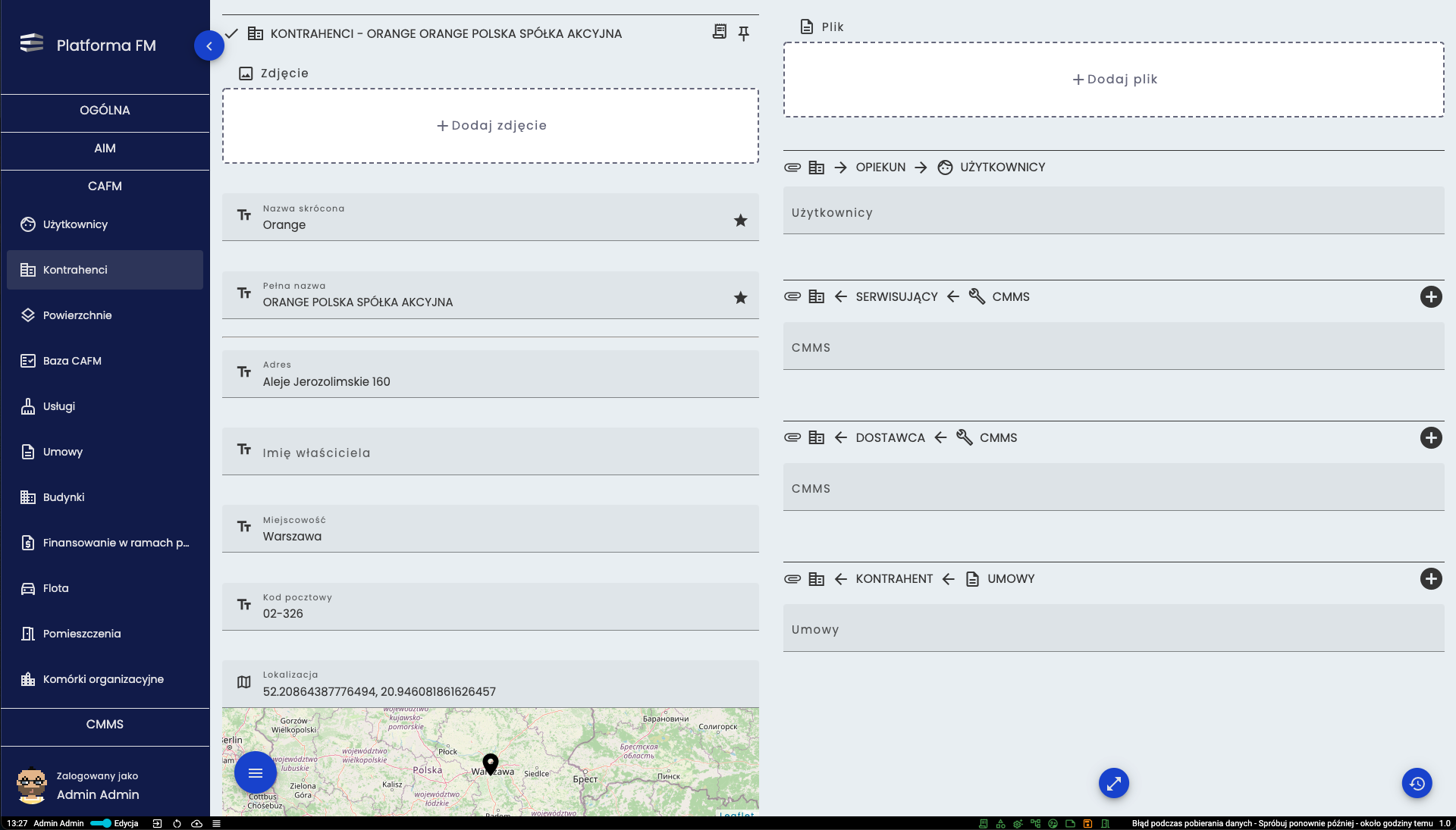
Task: Click the Leaflet attribution link on the map
Action: click(736, 814)
